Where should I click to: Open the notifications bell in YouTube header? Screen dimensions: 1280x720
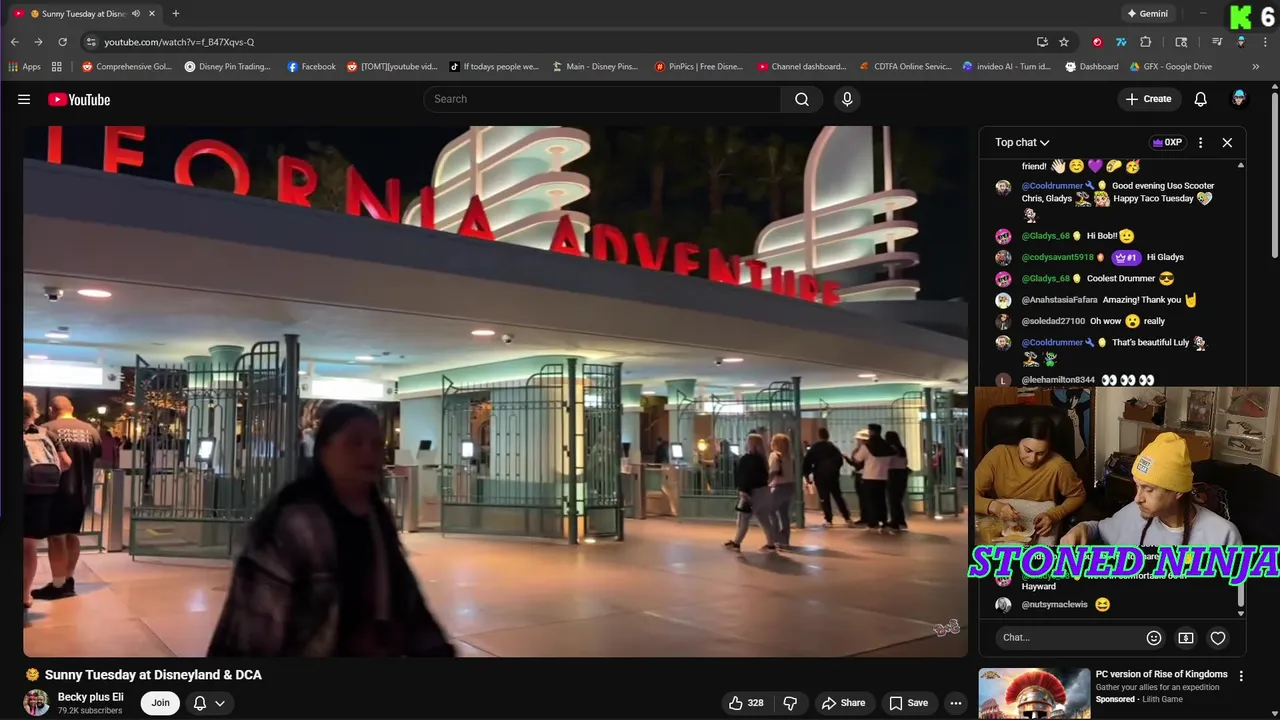click(1201, 99)
